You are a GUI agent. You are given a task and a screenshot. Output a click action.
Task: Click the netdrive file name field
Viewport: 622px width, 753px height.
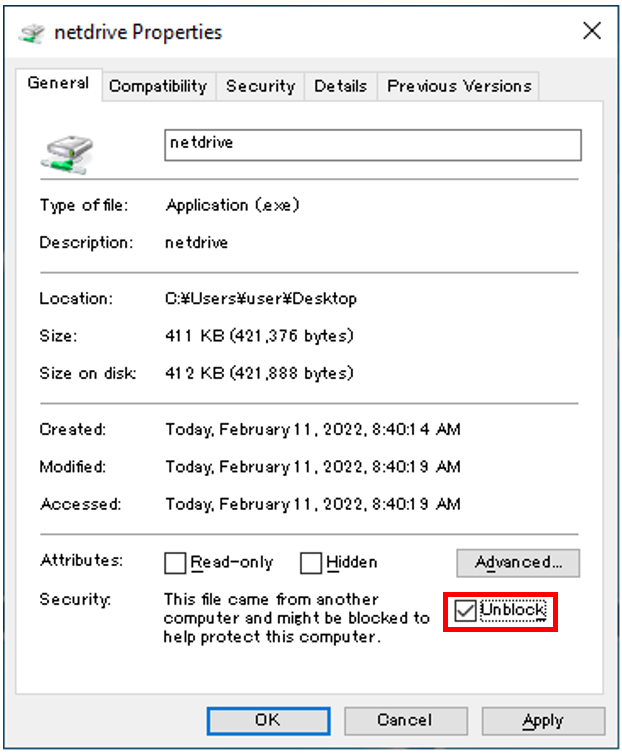tap(372, 144)
